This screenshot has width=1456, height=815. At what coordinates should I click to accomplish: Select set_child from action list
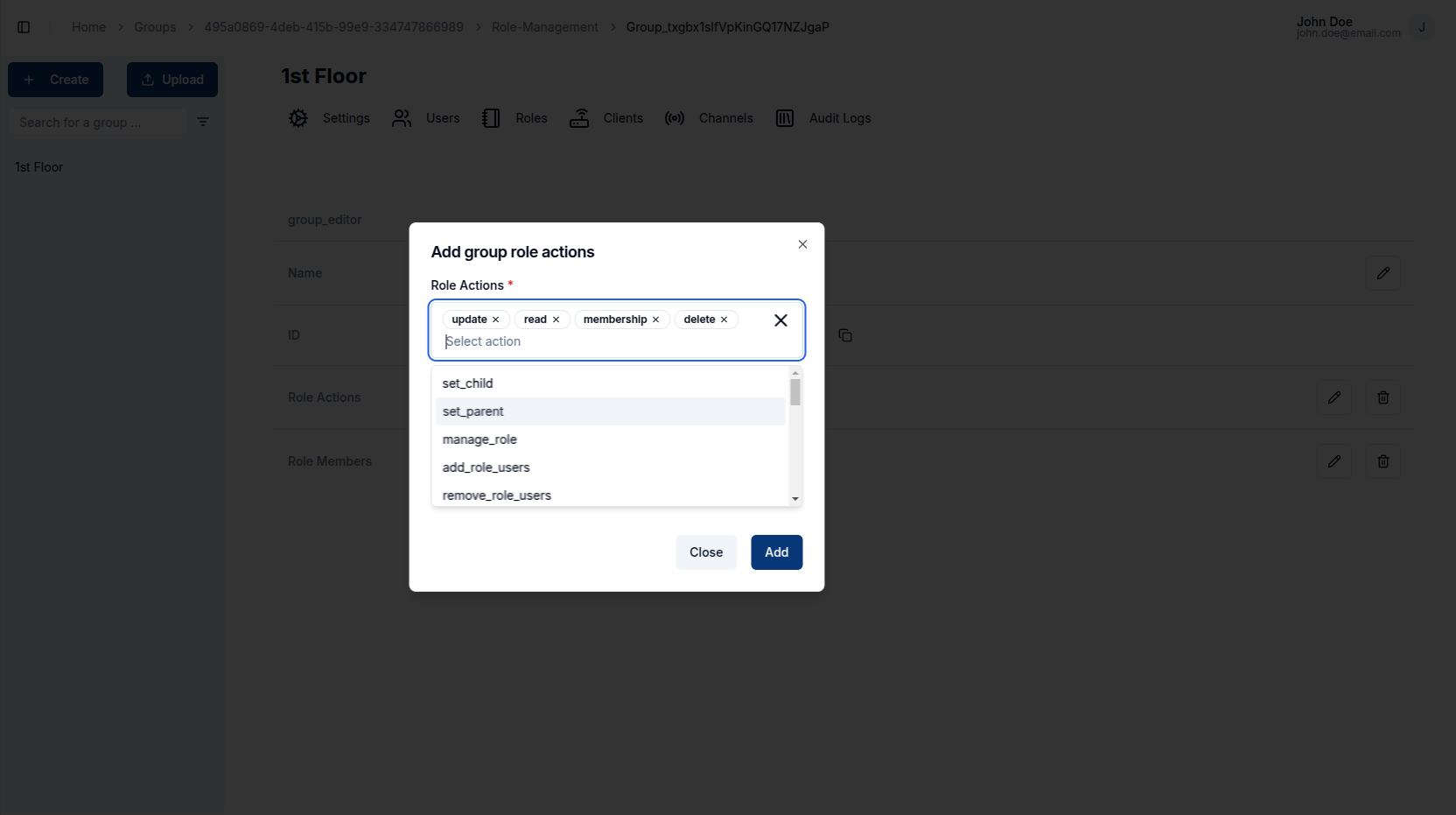[x=611, y=383]
